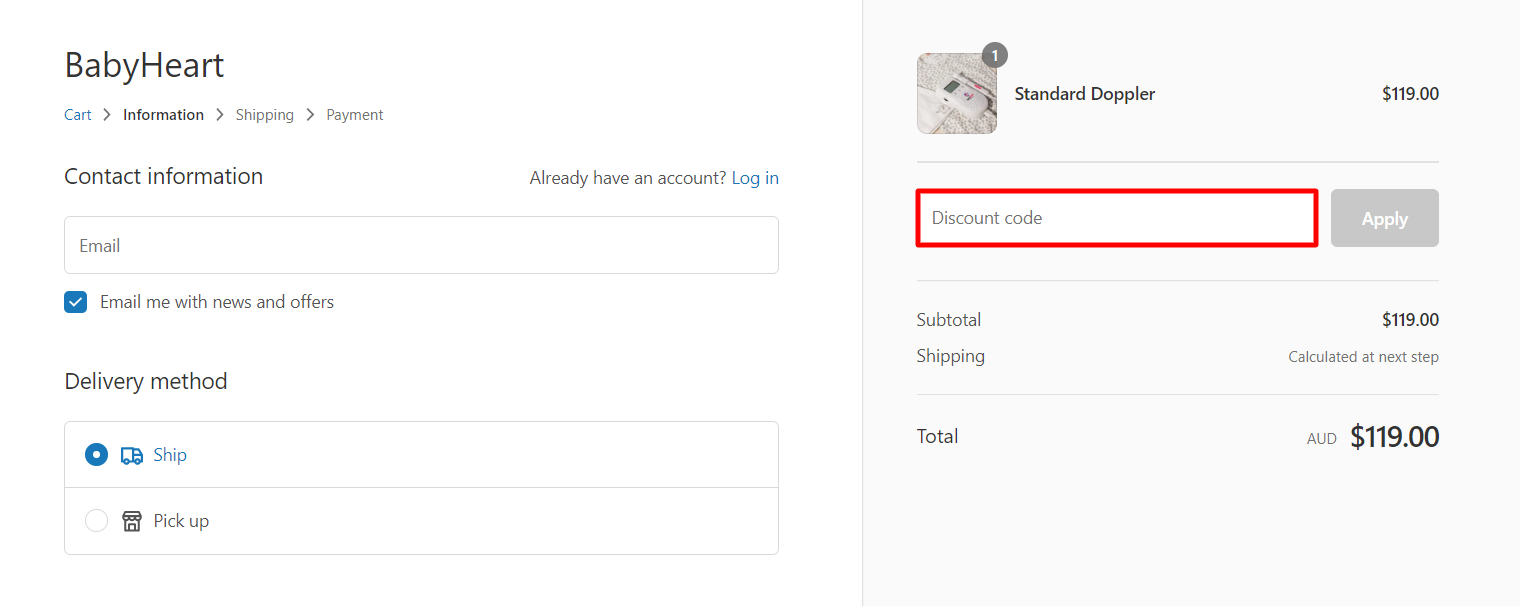This screenshot has width=1520, height=606.
Task: Click the Standard Doppler product name
Action: (1084, 94)
